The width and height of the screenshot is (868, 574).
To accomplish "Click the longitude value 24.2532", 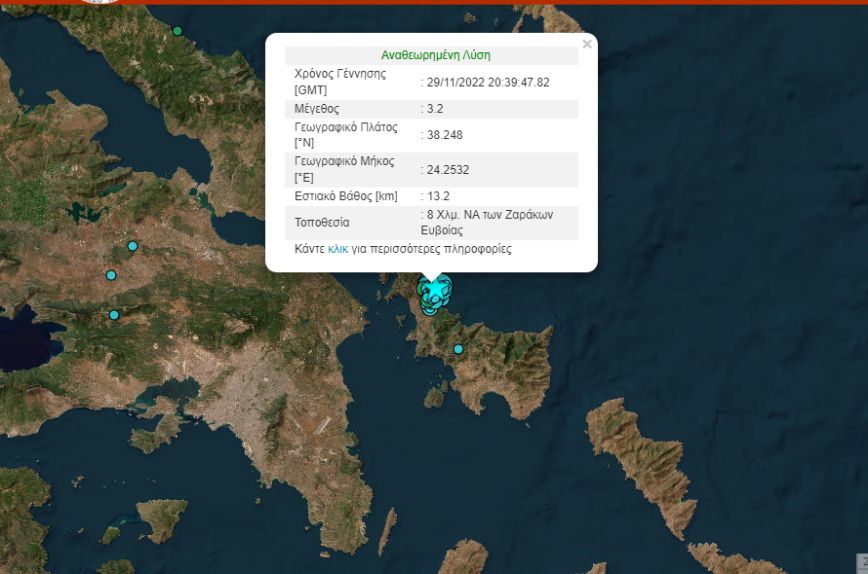I will coord(447,169).
